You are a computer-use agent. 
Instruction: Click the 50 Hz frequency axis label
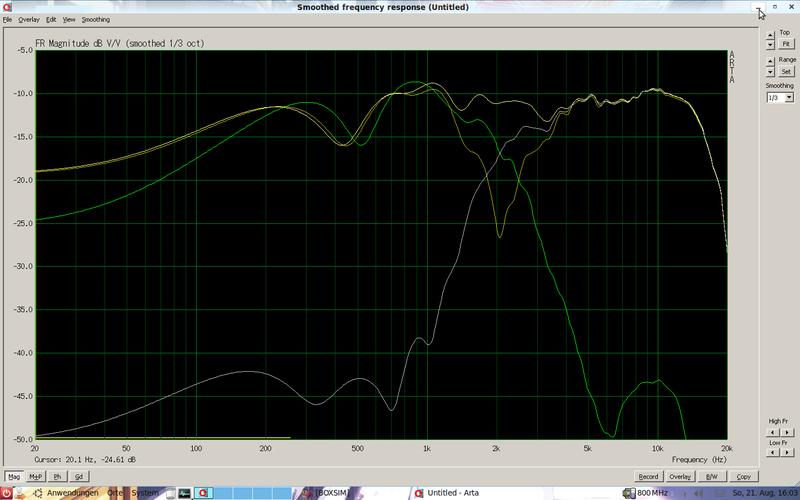point(126,448)
